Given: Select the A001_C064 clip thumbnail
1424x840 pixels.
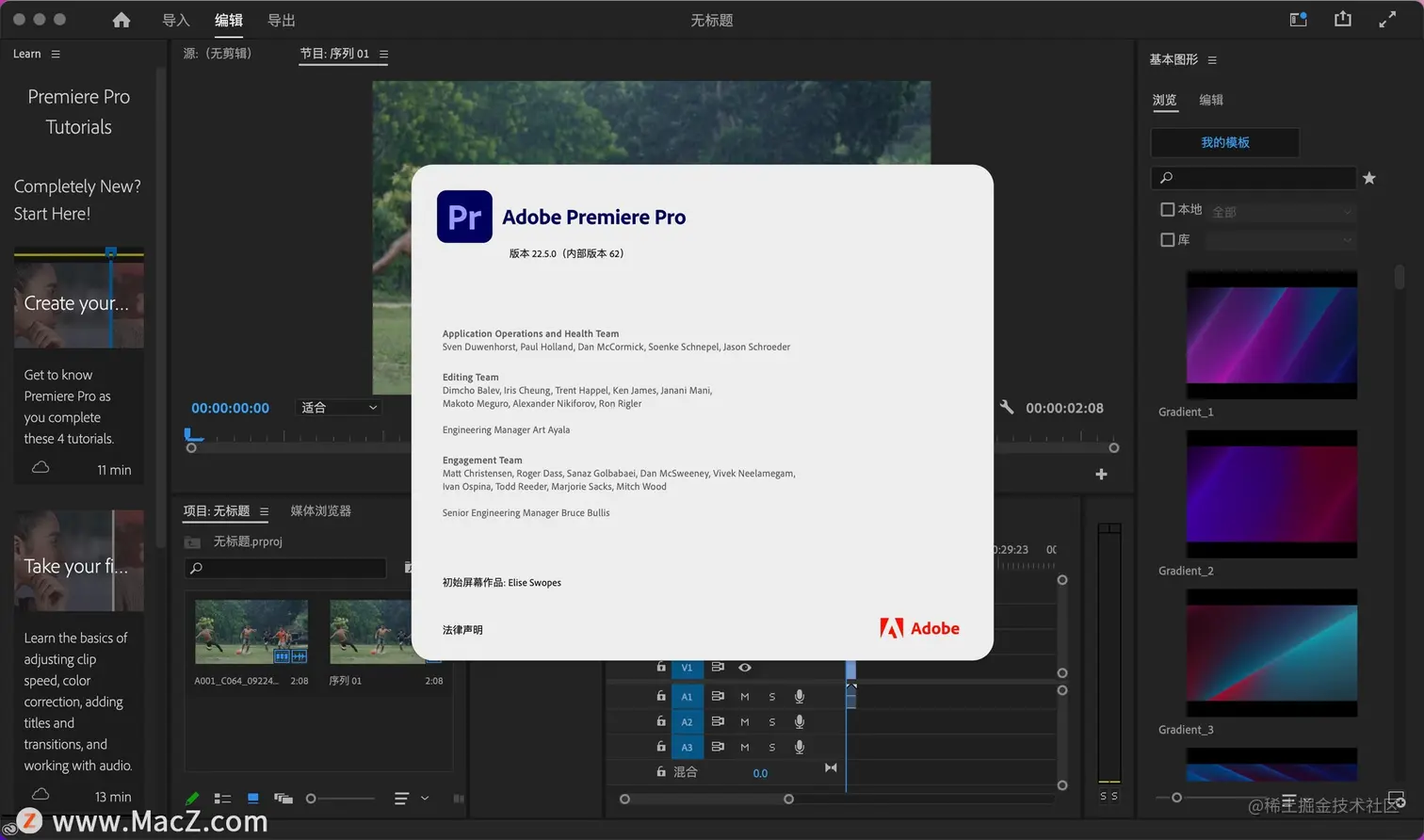Looking at the screenshot, I should (x=251, y=632).
